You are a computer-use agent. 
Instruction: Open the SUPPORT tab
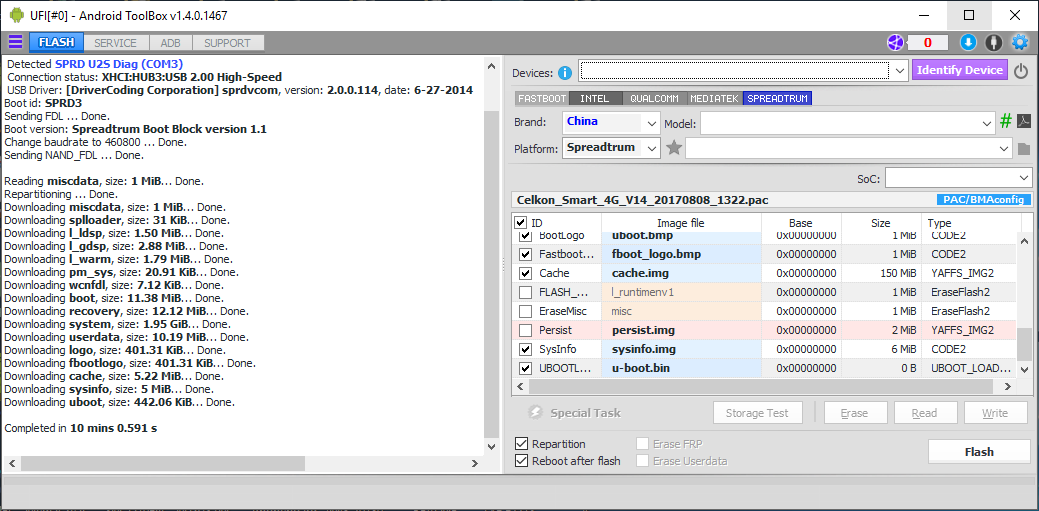click(227, 42)
